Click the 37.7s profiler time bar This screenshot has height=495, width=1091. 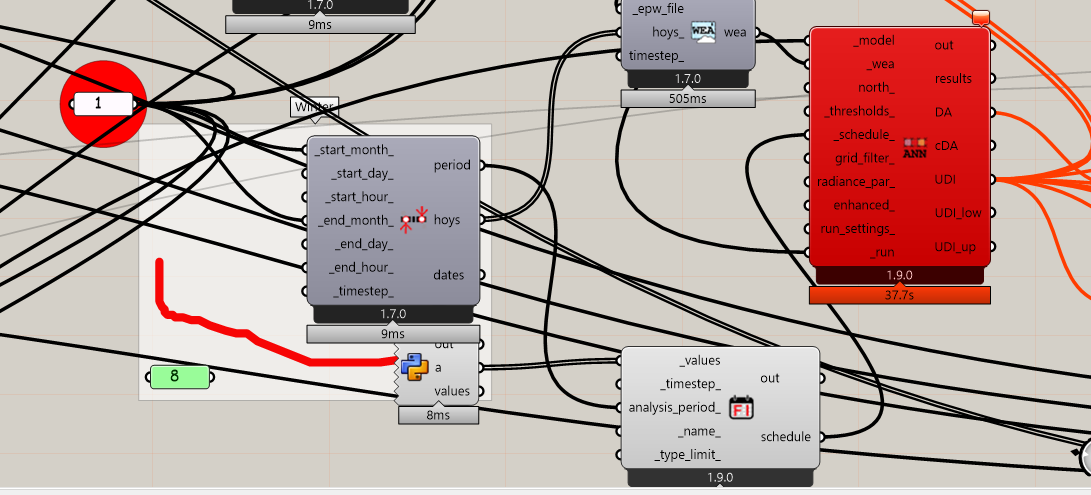tap(900, 295)
